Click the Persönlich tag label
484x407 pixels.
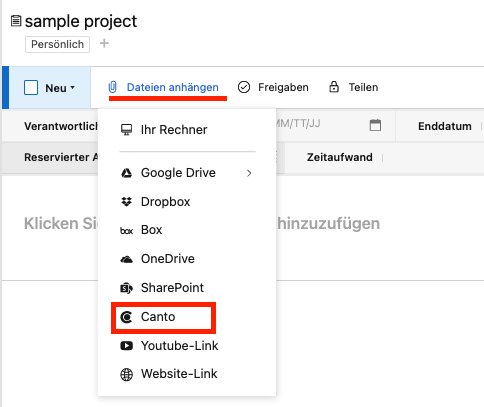click(x=57, y=44)
